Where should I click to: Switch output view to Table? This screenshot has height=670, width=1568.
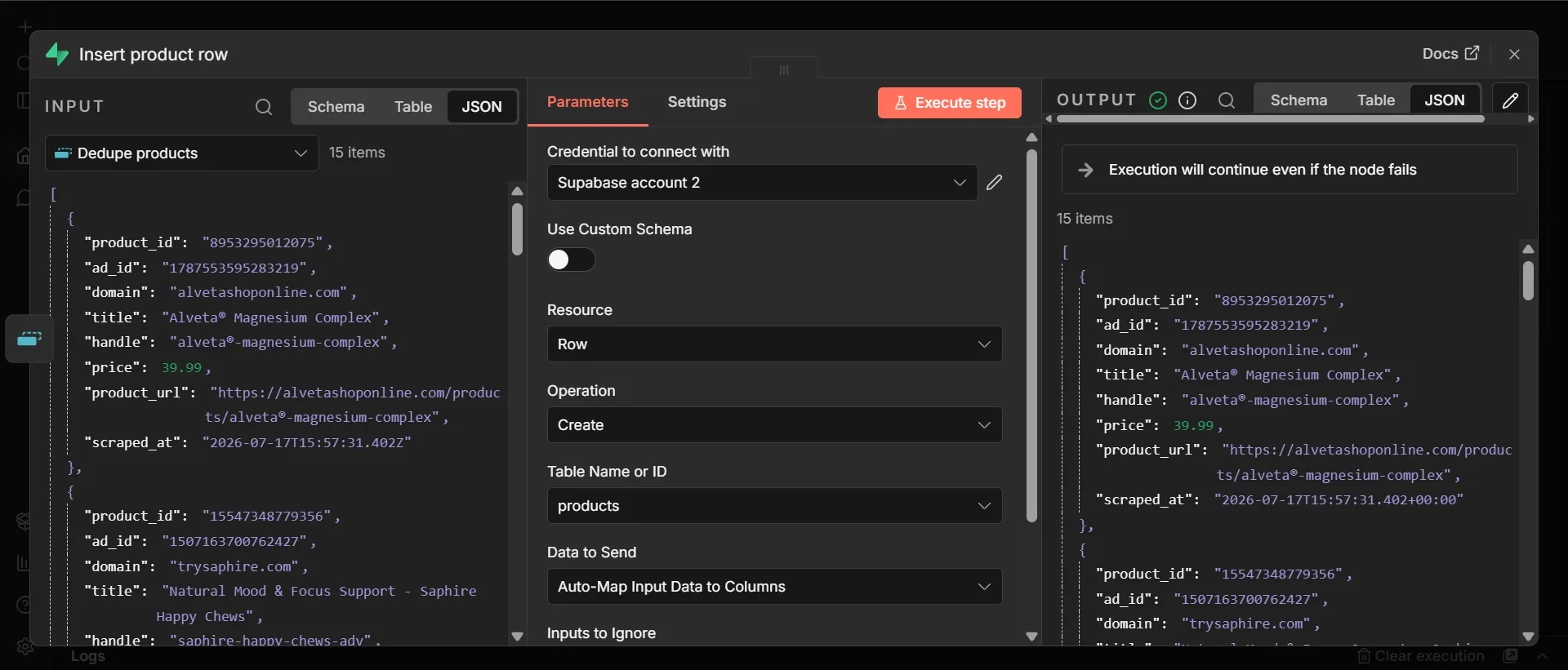click(1376, 100)
